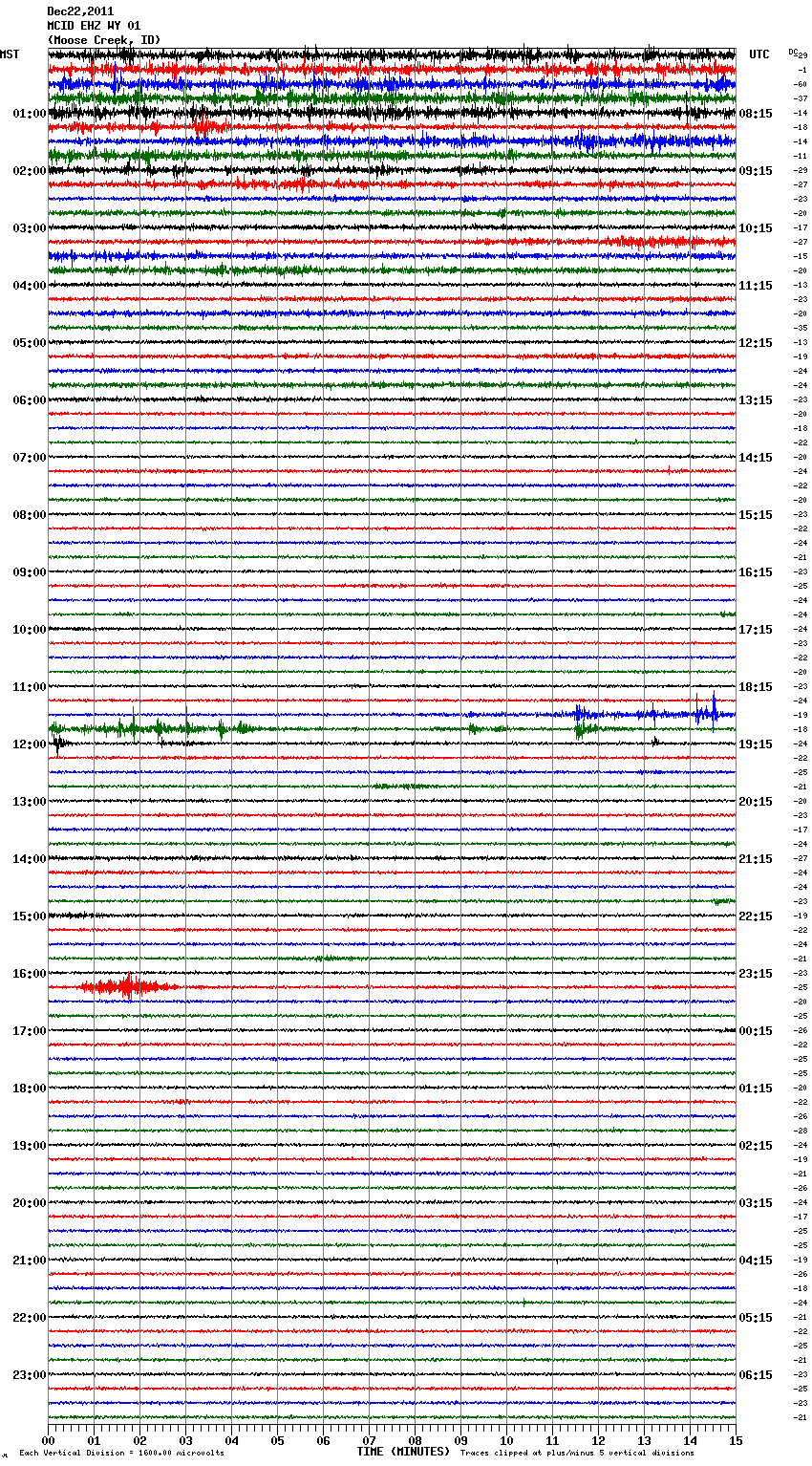Select the 14:15 UTC row label
The height and width of the screenshot is (1466, 812).
click(756, 458)
